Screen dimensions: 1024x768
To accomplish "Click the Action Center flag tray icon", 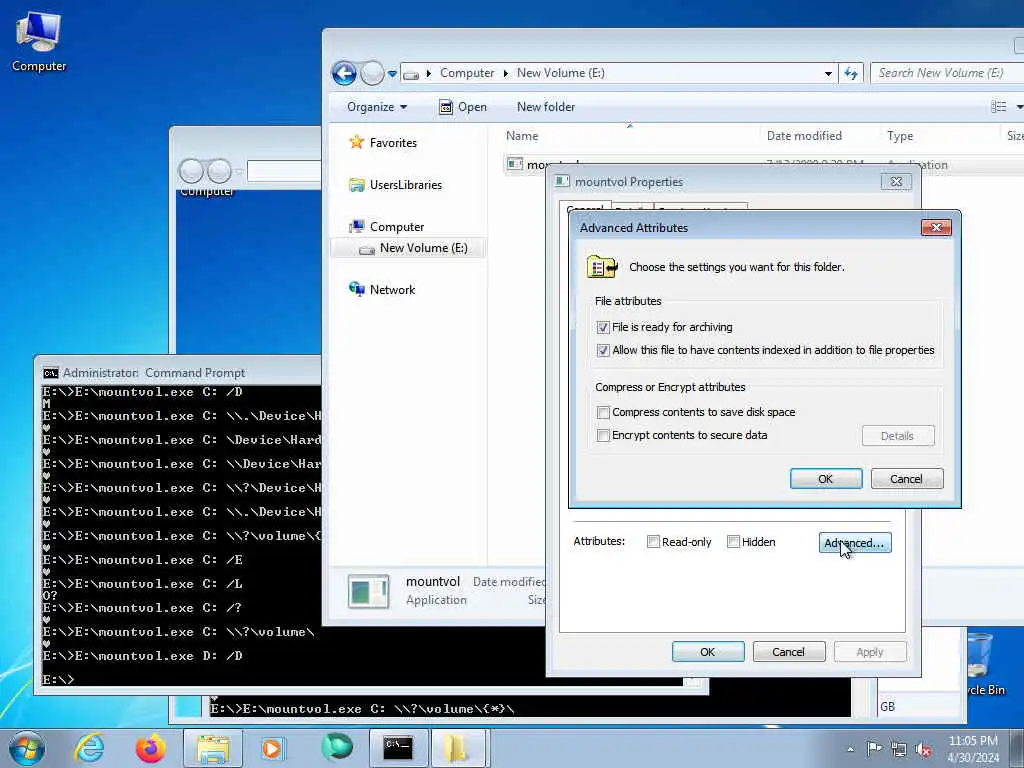I will tap(873, 748).
